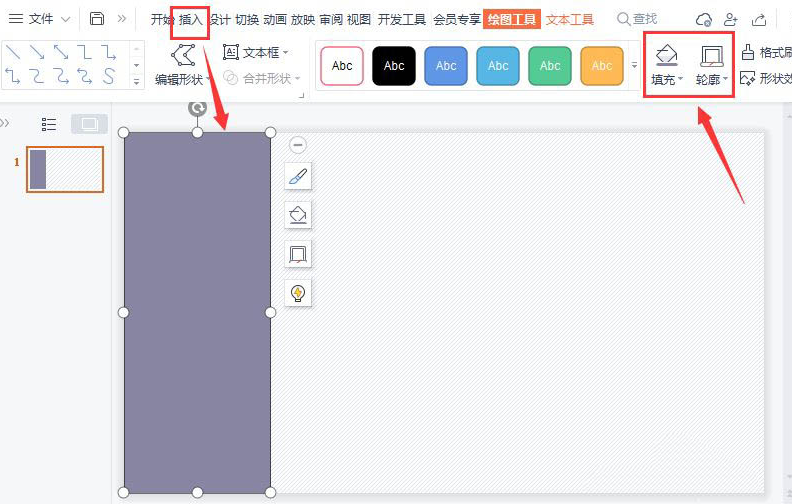Open the 开发工具 tab
Image resolution: width=792 pixels, height=504 pixels.
coord(402,20)
